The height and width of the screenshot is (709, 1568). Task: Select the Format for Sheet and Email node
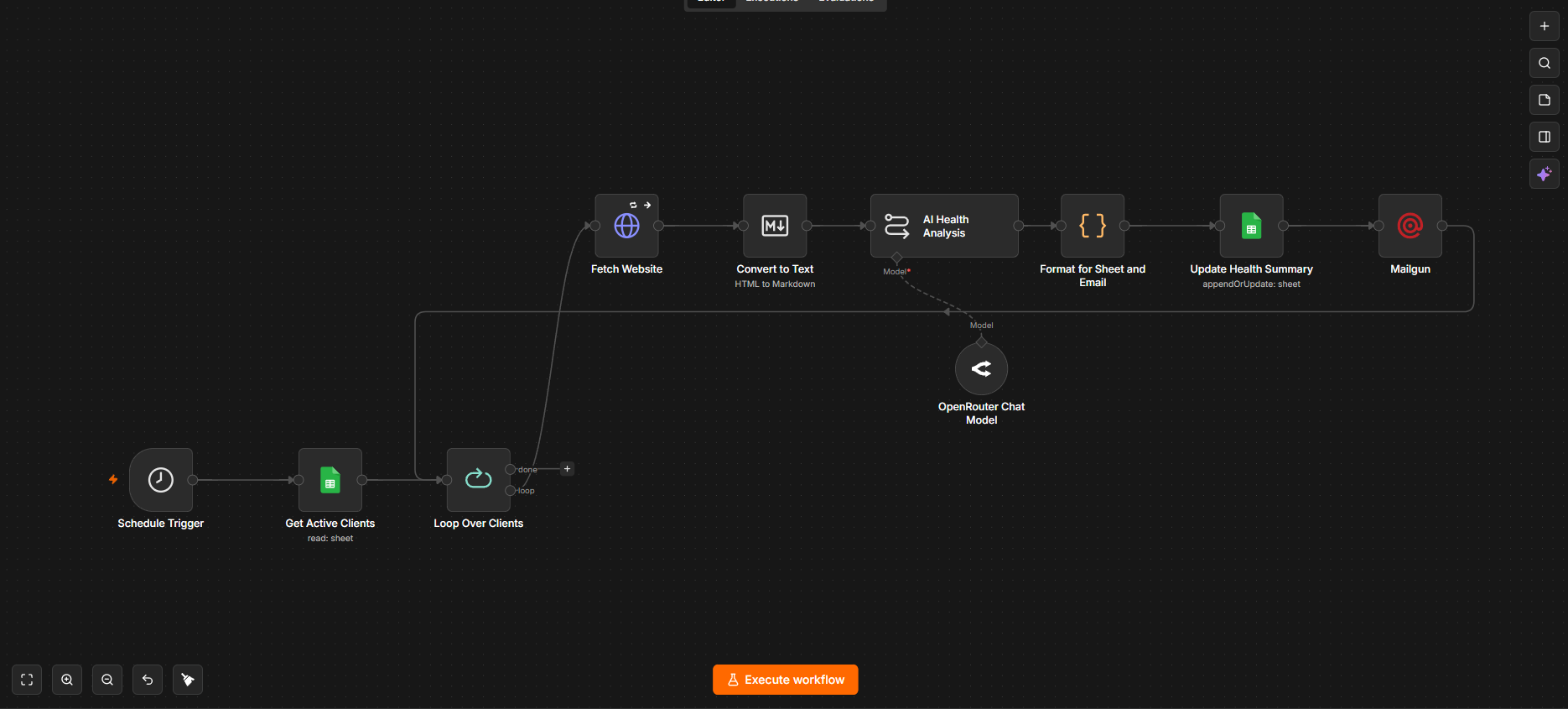coord(1093,226)
